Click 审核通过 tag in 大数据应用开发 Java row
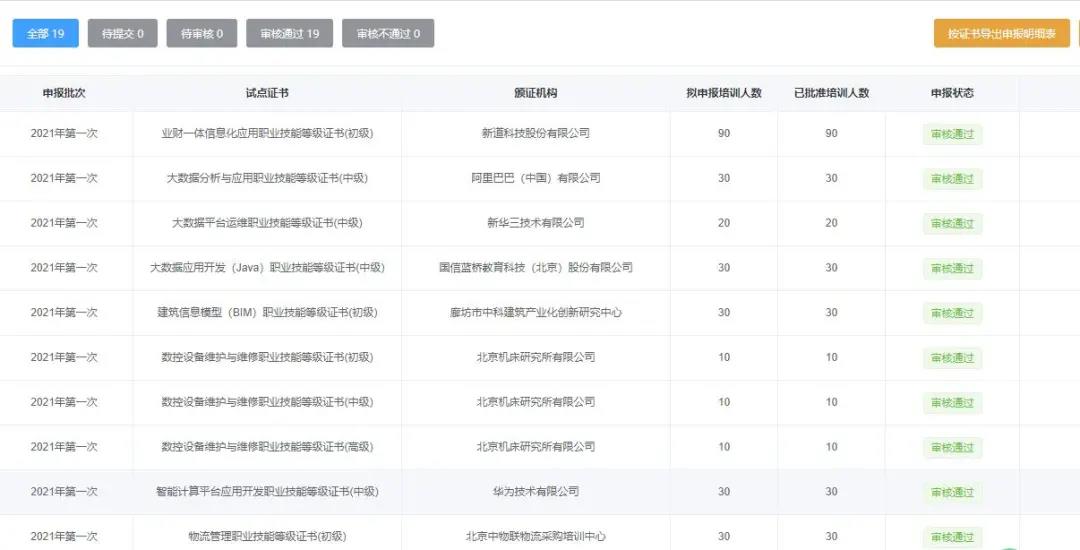Viewport: 1080px width, 550px height. (953, 268)
